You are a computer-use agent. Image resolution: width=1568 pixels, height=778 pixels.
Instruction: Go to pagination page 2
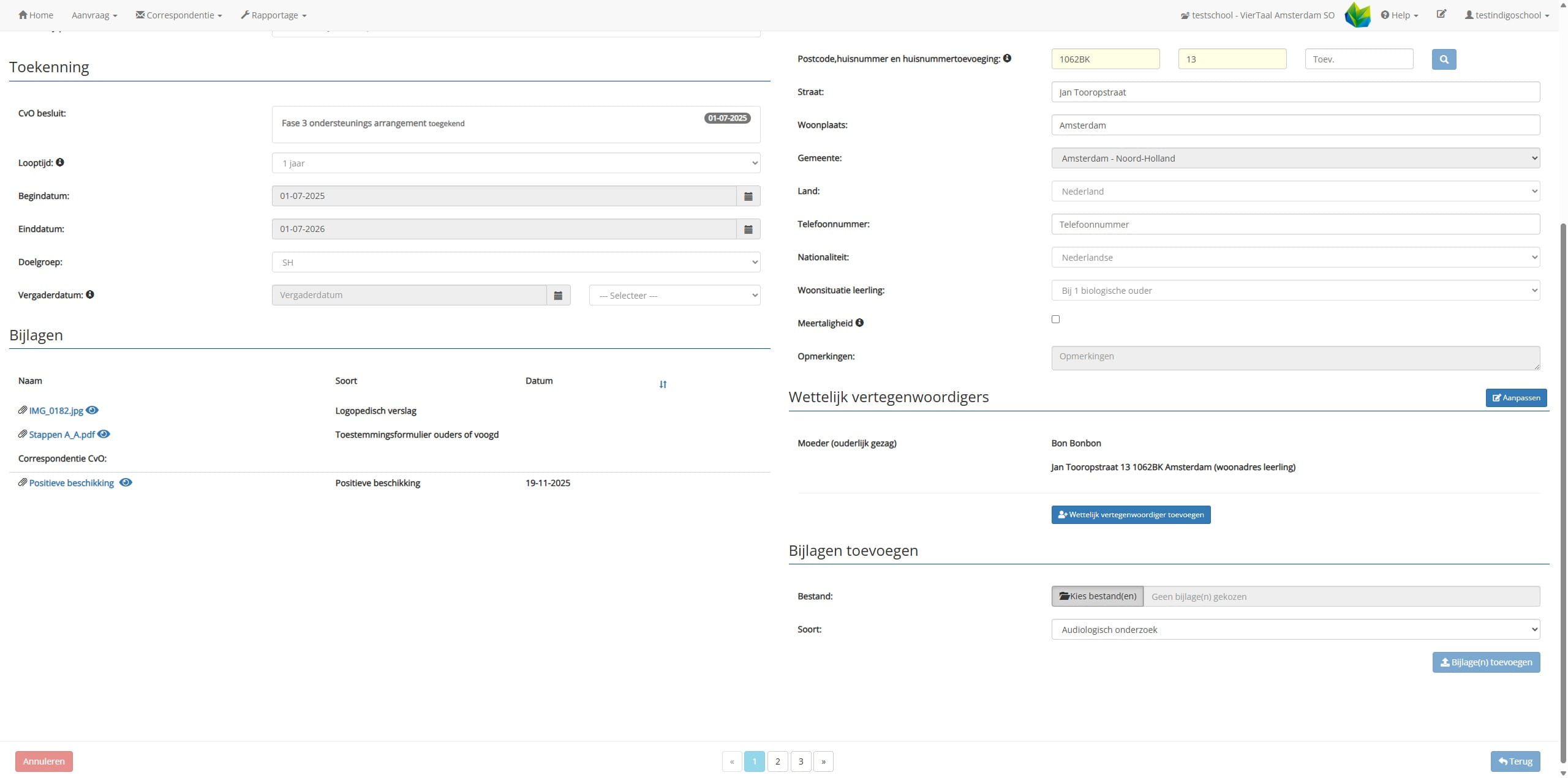pyautogui.click(x=777, y=761)
